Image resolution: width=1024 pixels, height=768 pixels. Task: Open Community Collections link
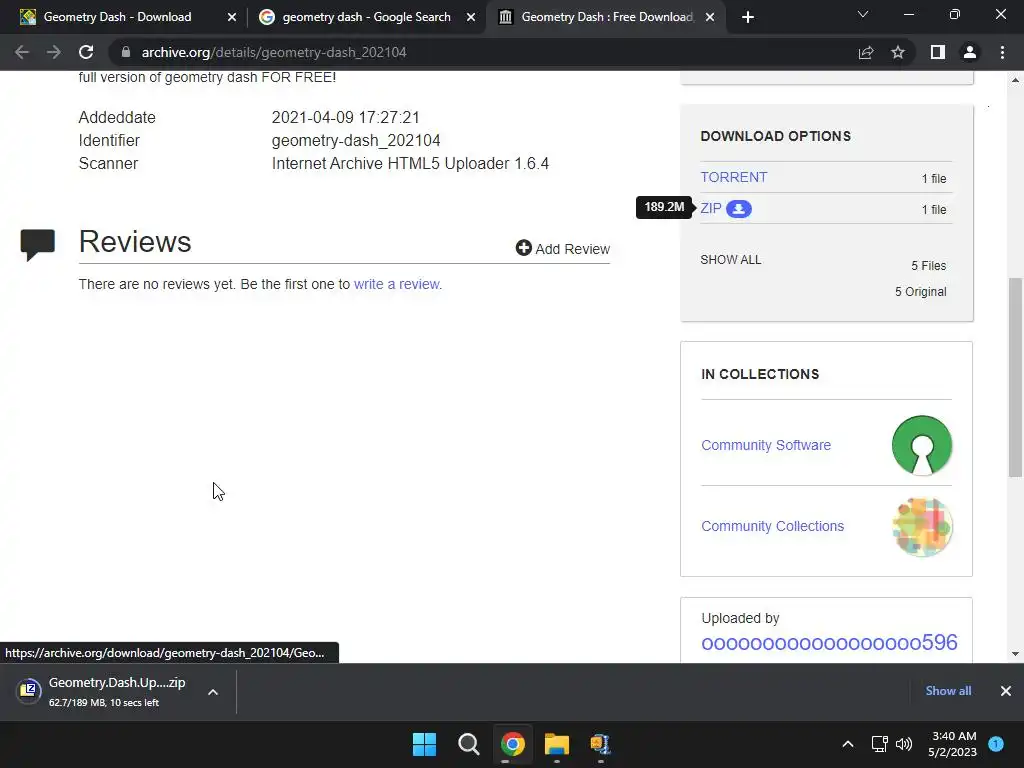tap(773, 526)
